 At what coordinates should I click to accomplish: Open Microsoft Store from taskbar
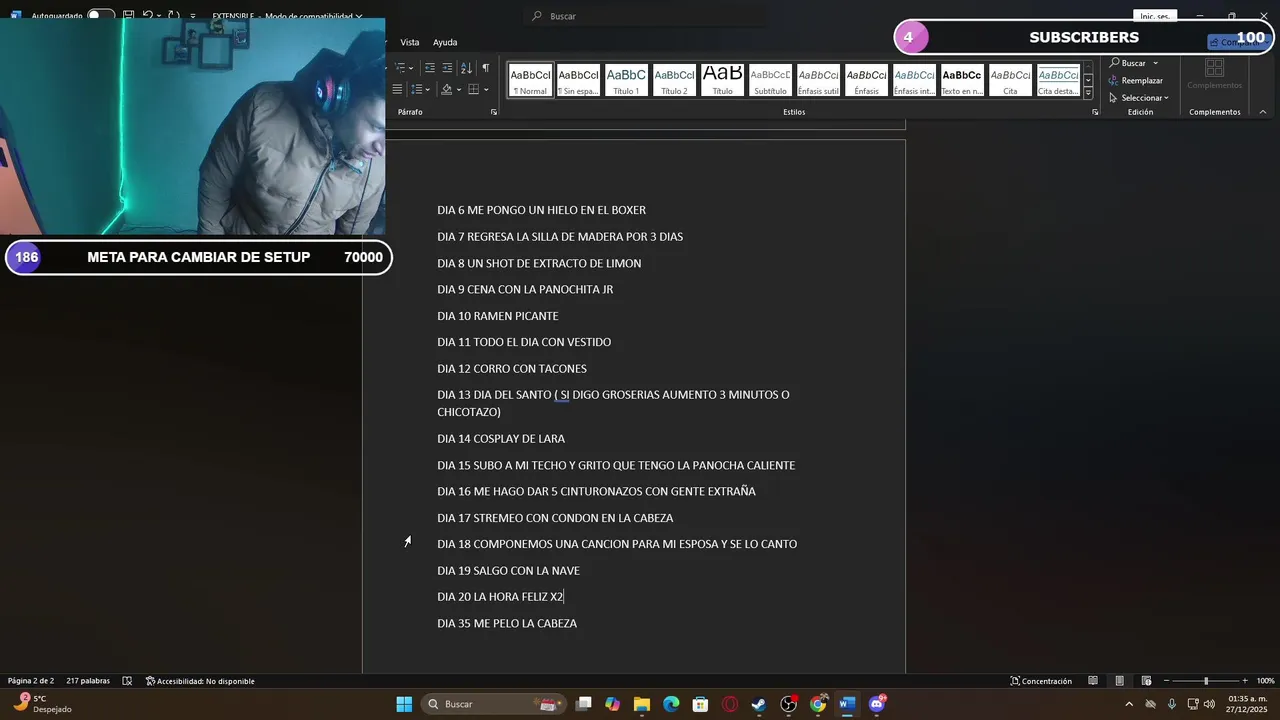(701, 704)
